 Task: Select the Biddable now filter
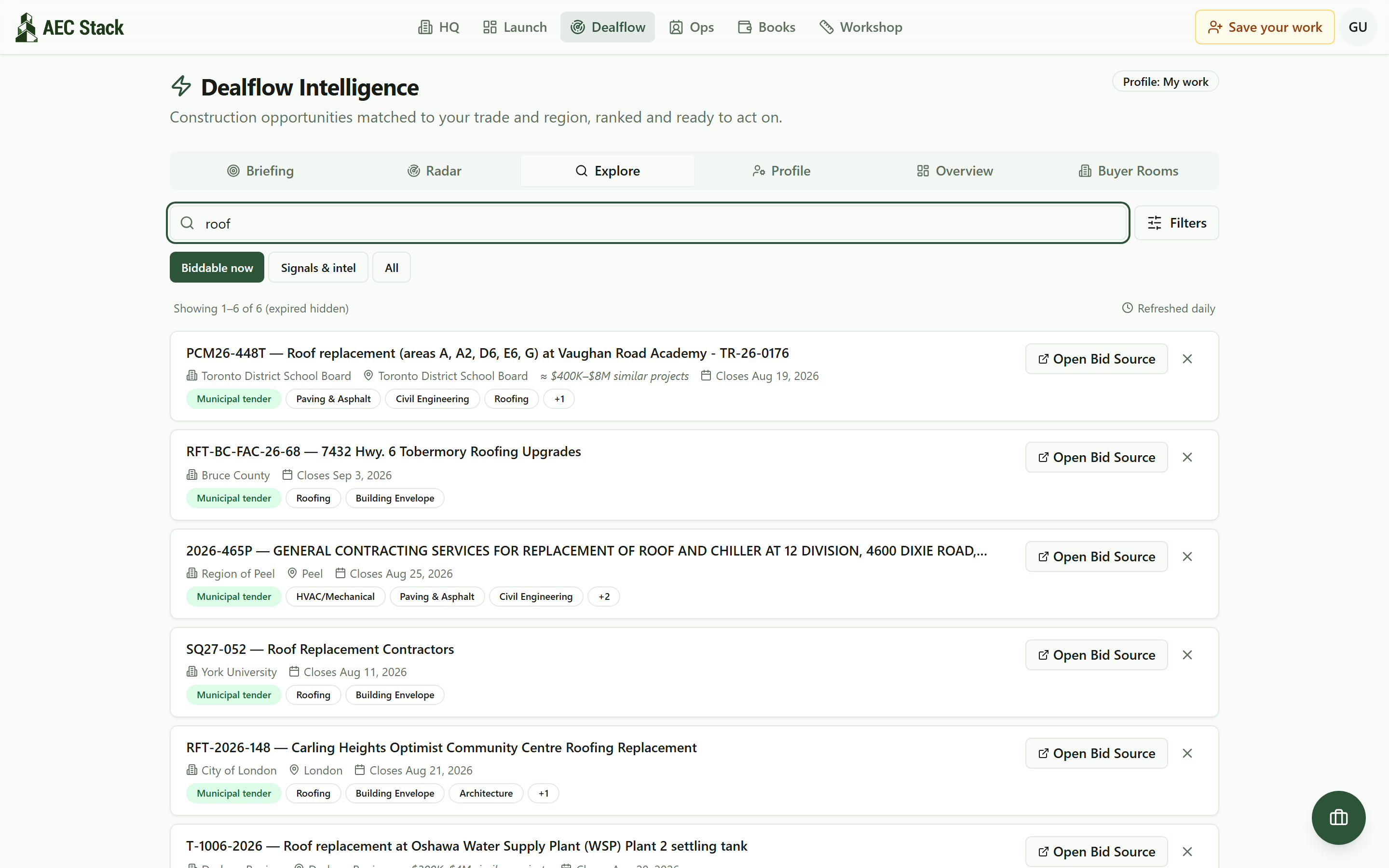217,268
